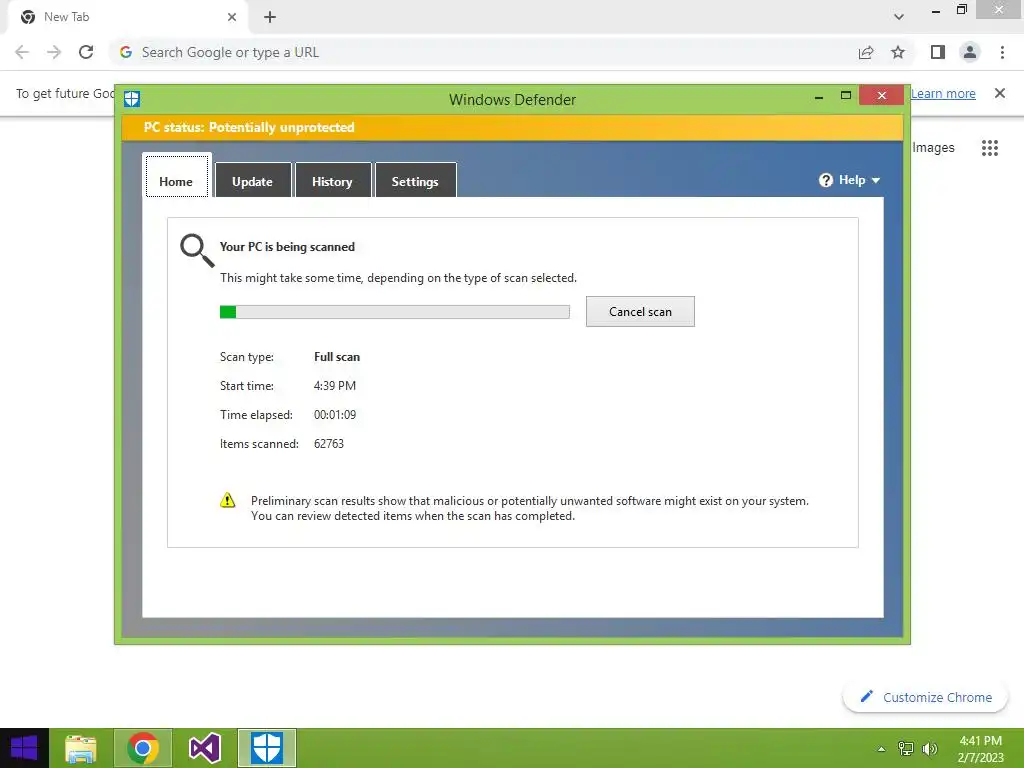Screen dimensions: 1024x768
Task: Open the taskbar clock showing 4:41 PM
Action: 981,749
